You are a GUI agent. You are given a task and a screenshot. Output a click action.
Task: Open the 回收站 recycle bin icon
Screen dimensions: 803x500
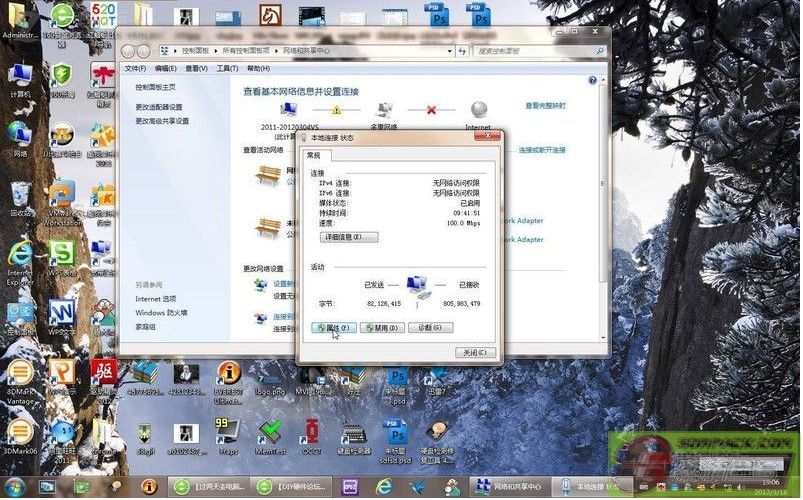(x=19, y=194)
